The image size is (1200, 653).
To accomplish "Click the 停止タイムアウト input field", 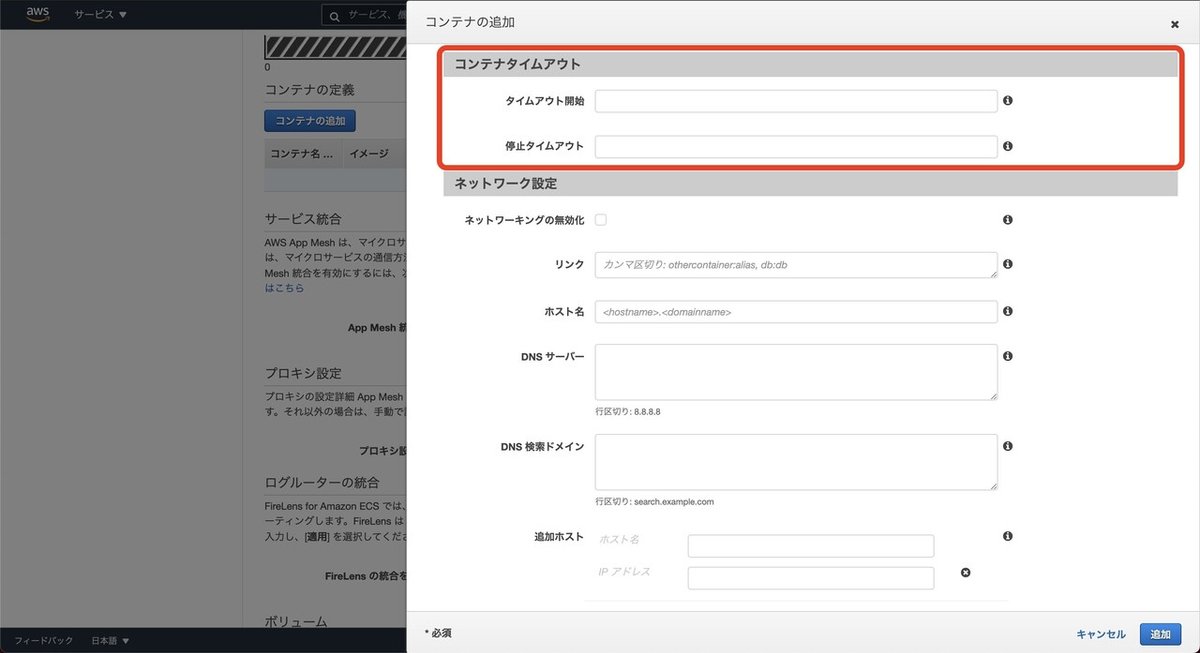I will tap(796, 146).
